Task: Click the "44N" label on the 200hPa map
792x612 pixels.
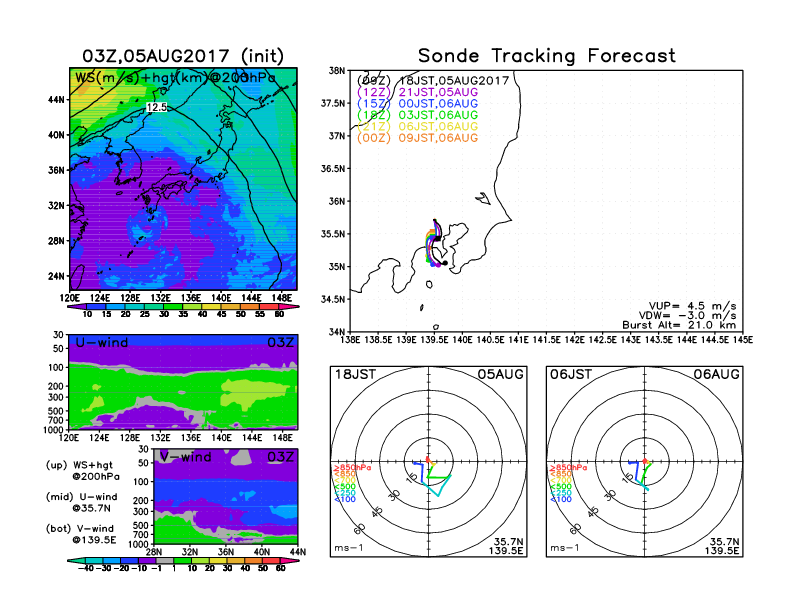Action: 57,99
